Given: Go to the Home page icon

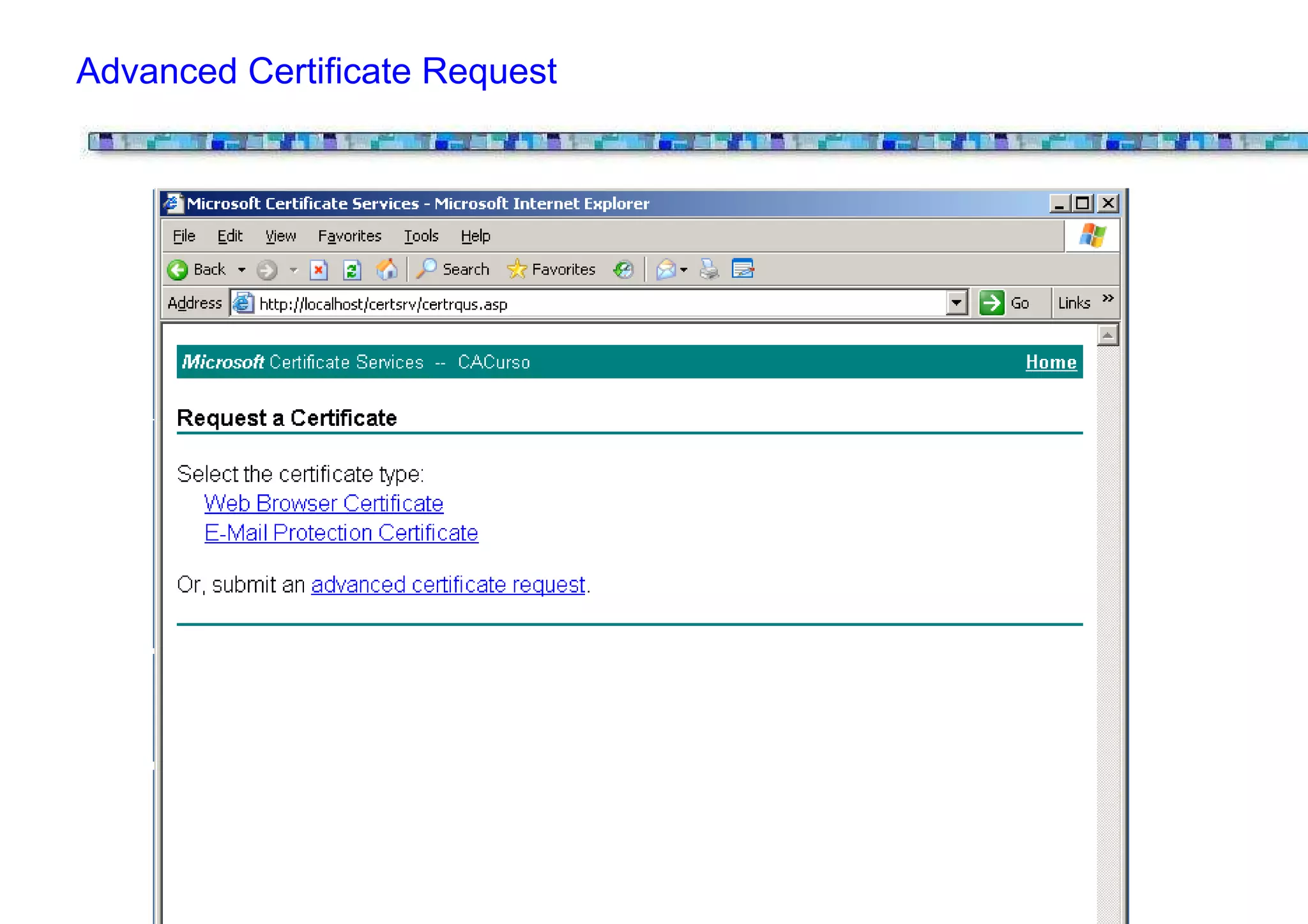Looking at the screenshot, I should pyautogui.click(x=386, y=269).
